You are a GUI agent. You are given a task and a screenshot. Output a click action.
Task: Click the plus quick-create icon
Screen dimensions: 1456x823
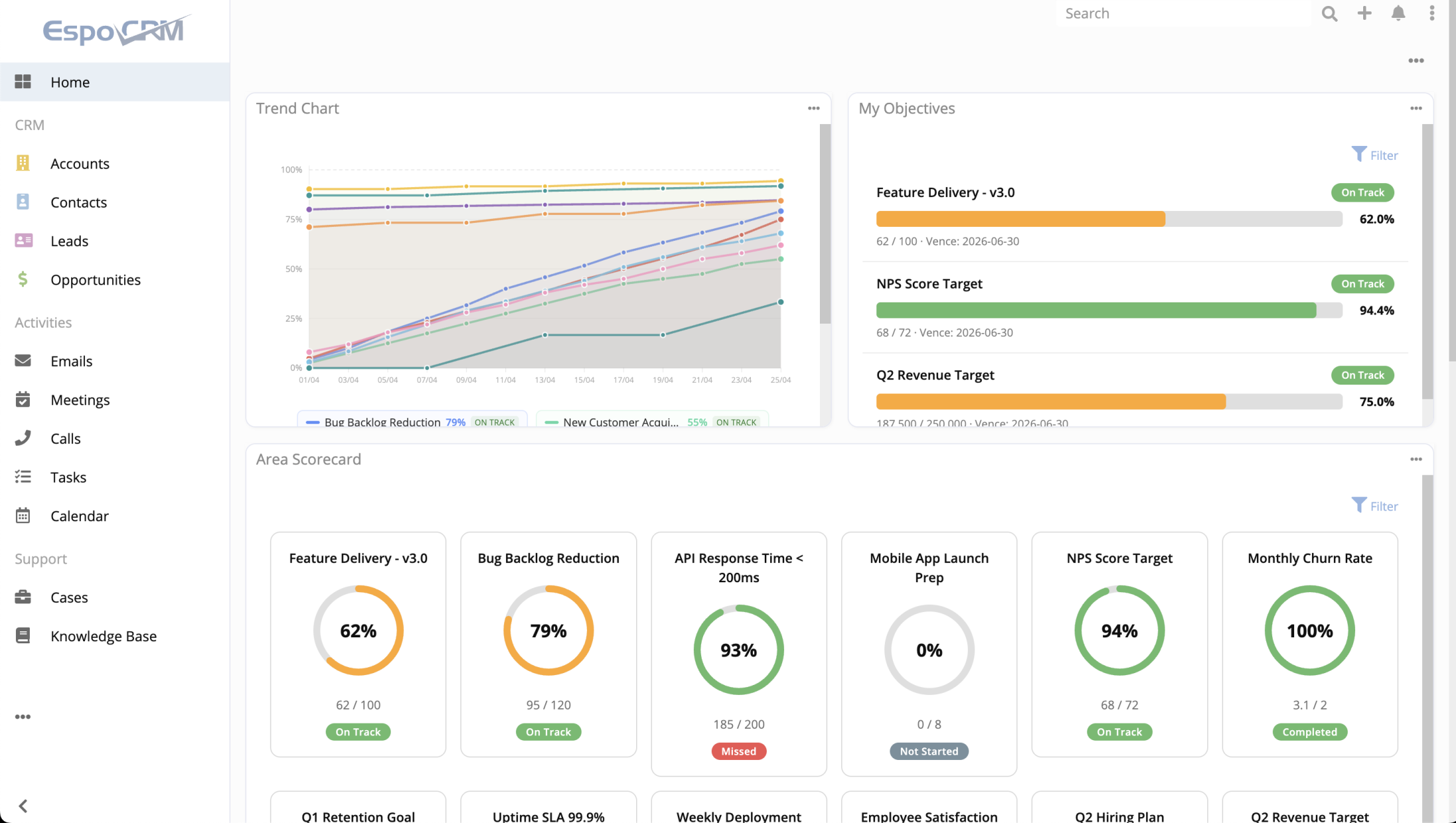[1364, 13]
